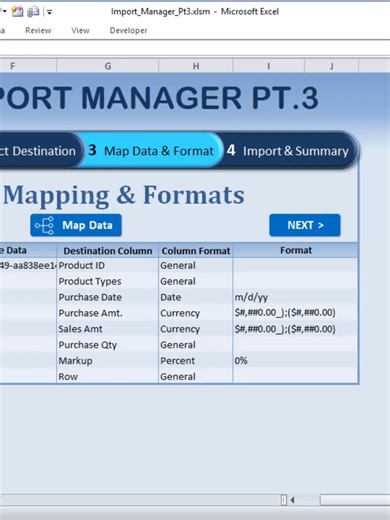Open the Review ribbon tab

38,31
